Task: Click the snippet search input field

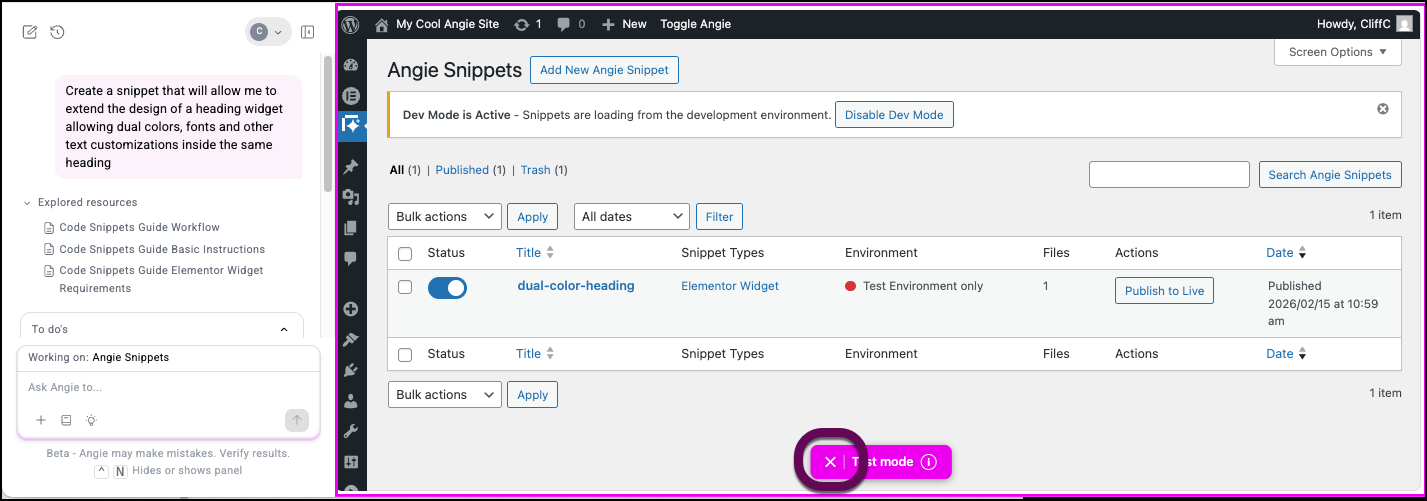Action: (x=1169, y=175)
